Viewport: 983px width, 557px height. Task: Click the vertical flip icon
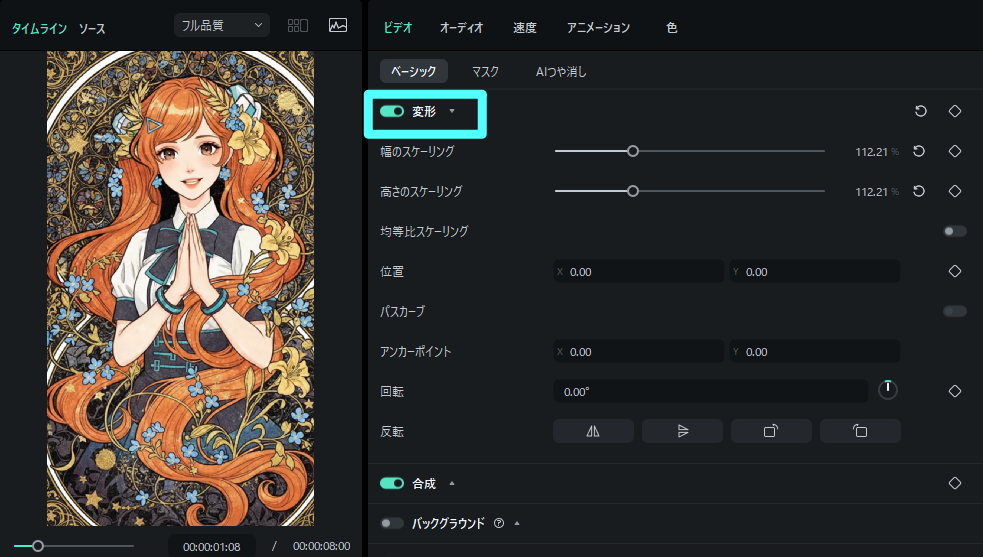tap(682, 431)
